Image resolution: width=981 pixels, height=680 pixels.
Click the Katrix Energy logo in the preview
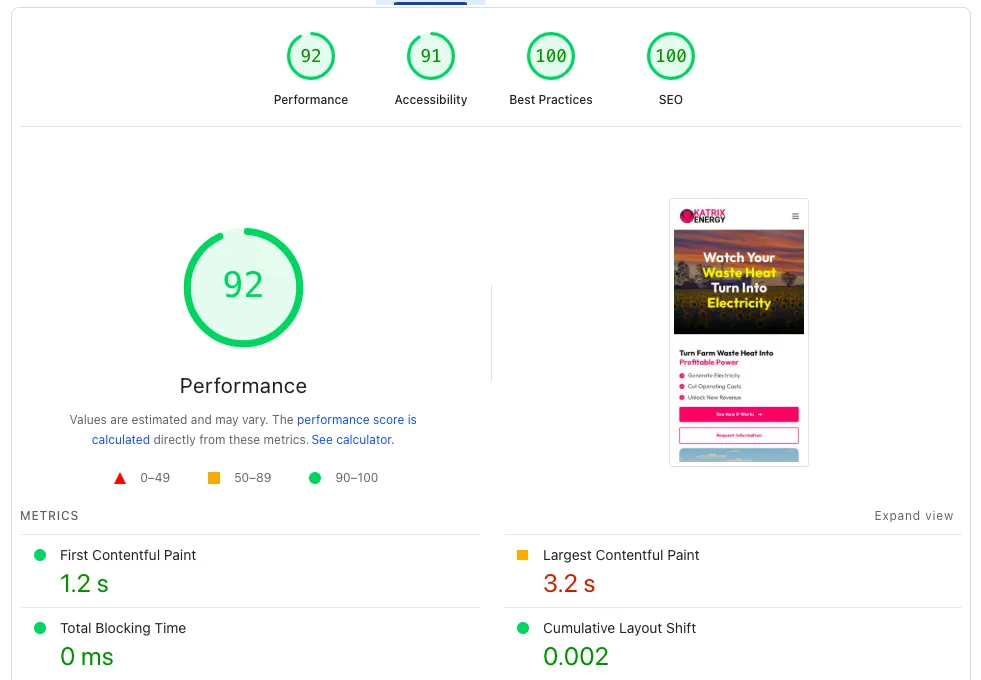[x=703, y=215]
